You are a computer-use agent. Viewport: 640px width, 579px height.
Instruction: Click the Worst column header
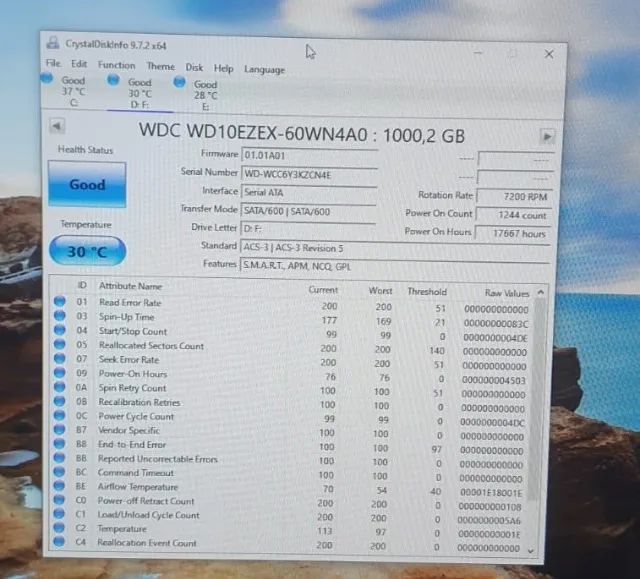(x=380, y=291)
